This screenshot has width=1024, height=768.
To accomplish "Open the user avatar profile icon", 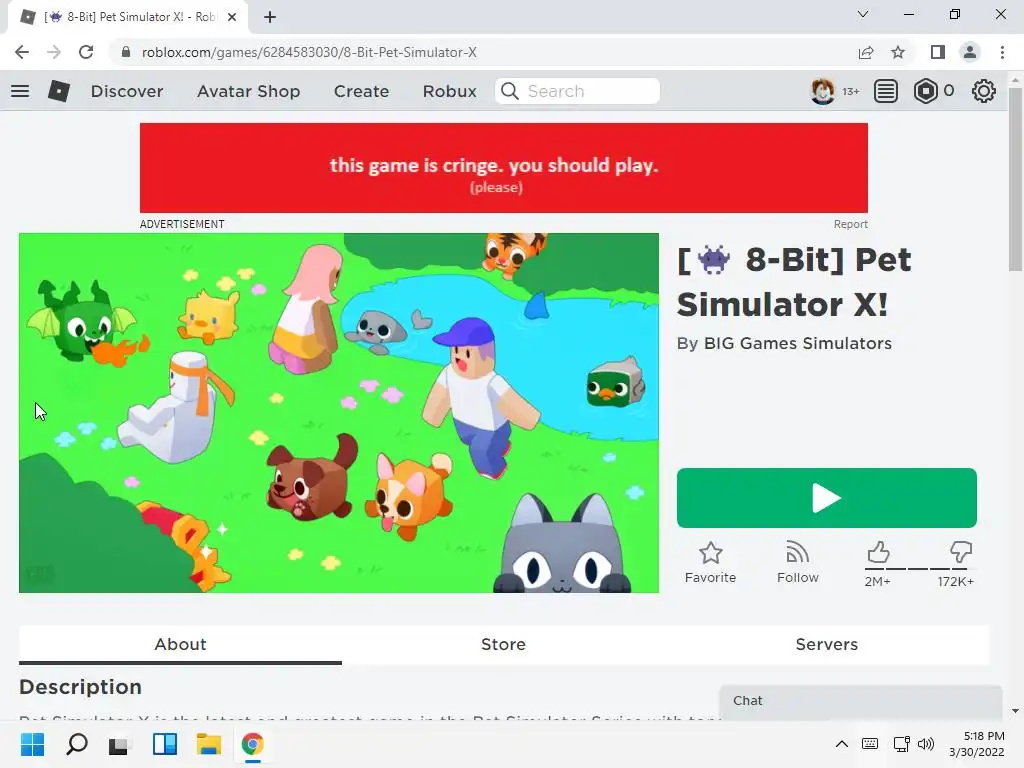I will 822,91.
